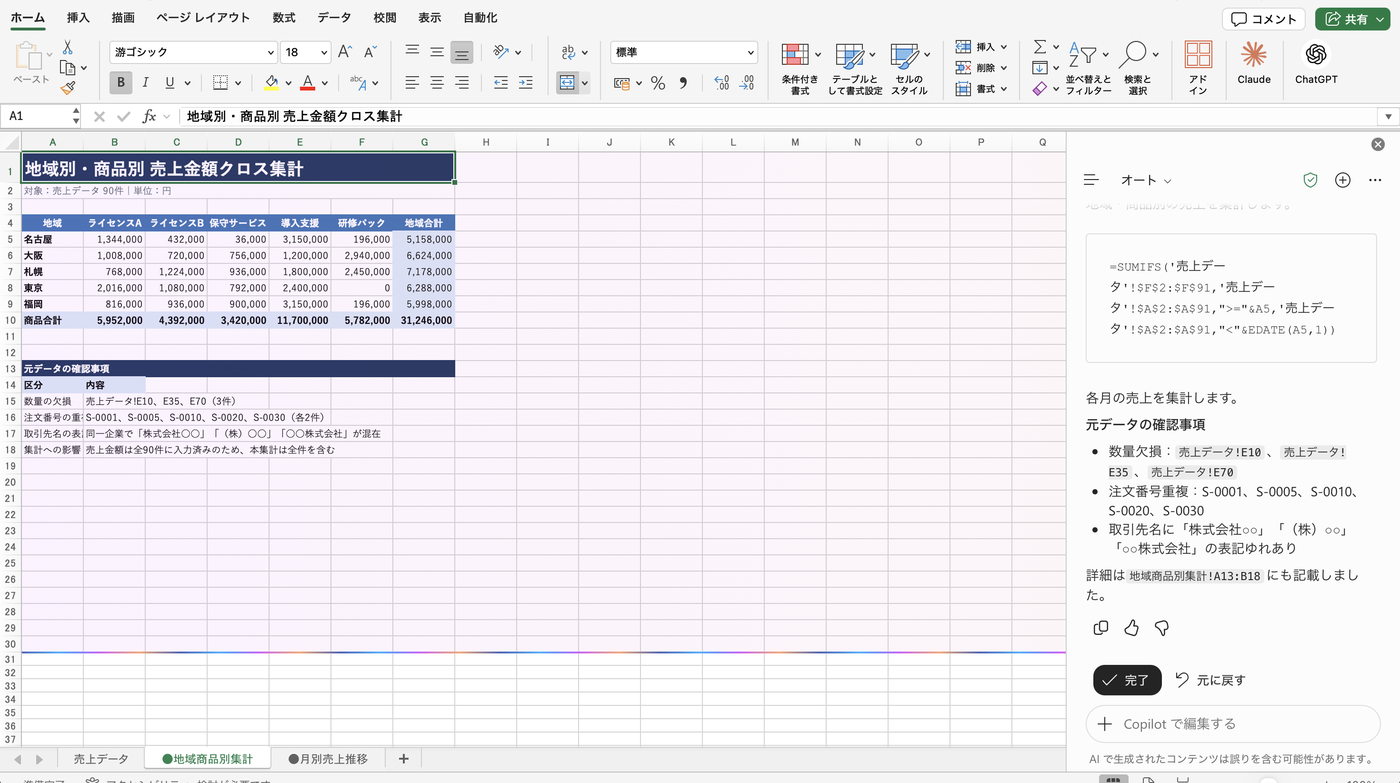The width and height of the screenshot is (1400, 783).
Task: Open the 挿入 insert cells dropdown
Action: [x=1004, y=47]
